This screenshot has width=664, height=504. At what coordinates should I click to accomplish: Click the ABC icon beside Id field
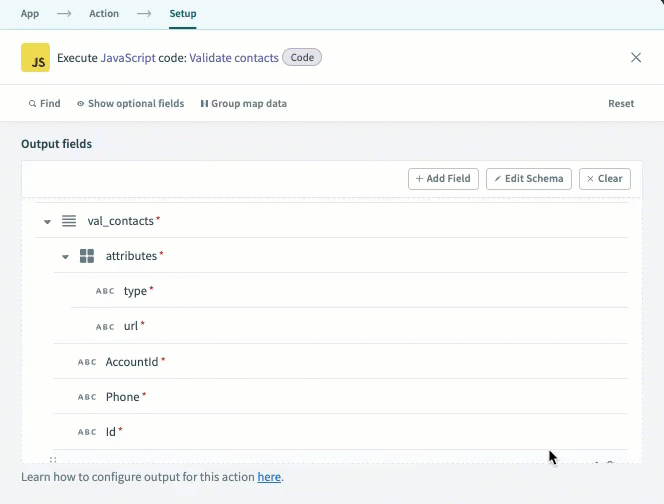[87, 432]
